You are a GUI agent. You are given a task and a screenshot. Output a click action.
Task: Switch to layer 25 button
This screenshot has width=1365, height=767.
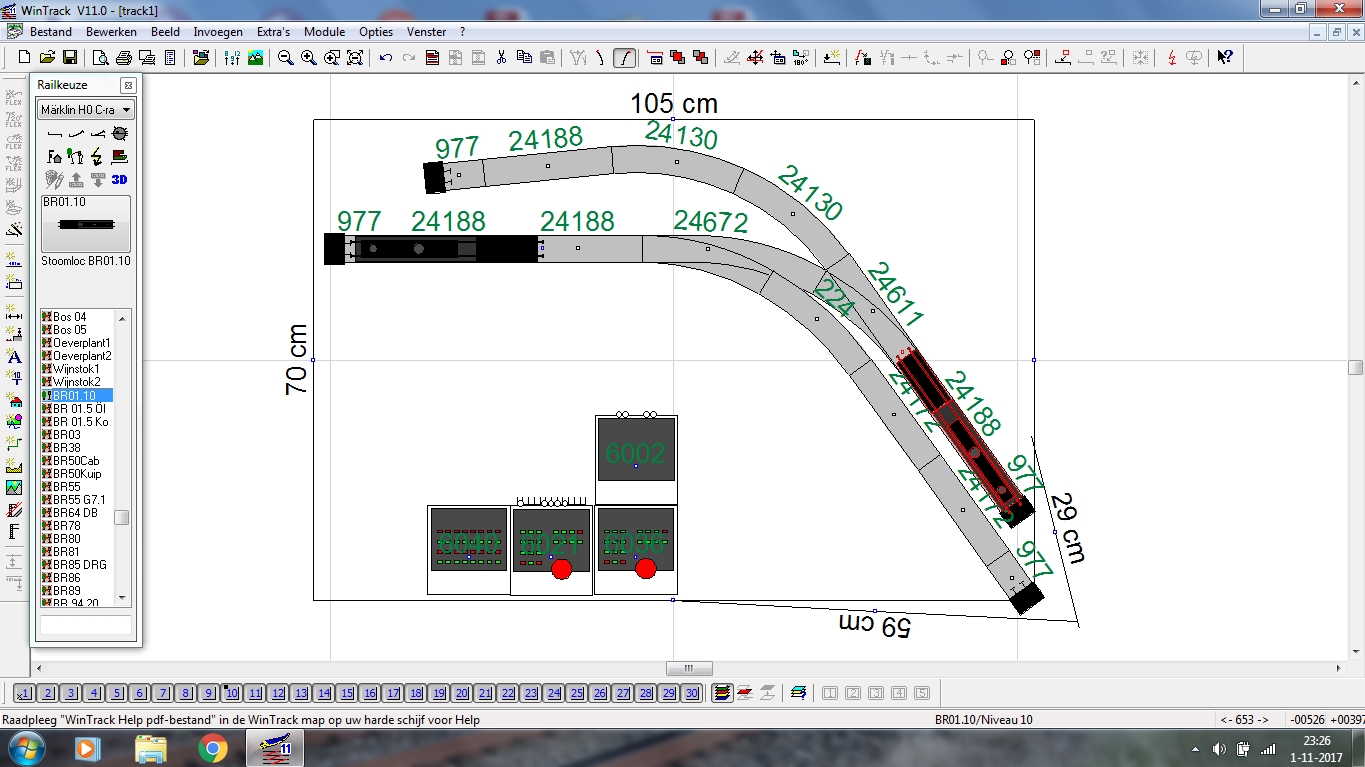(x=577, y=693)
